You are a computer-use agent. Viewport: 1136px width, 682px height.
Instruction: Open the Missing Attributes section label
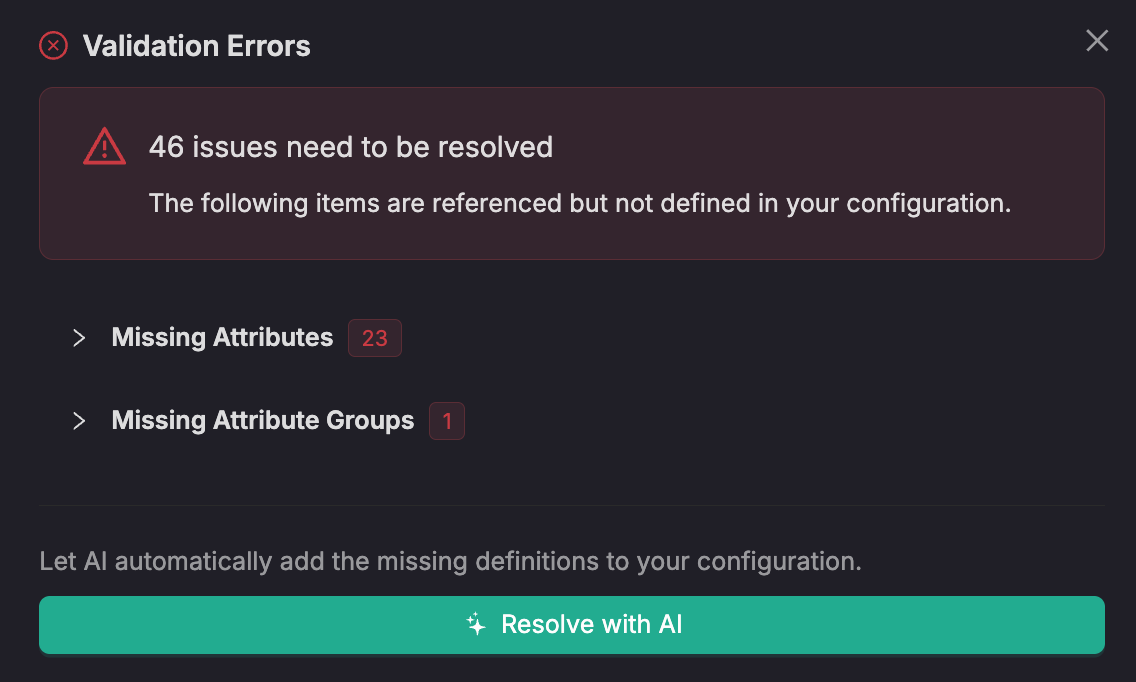tap(222, 338)
